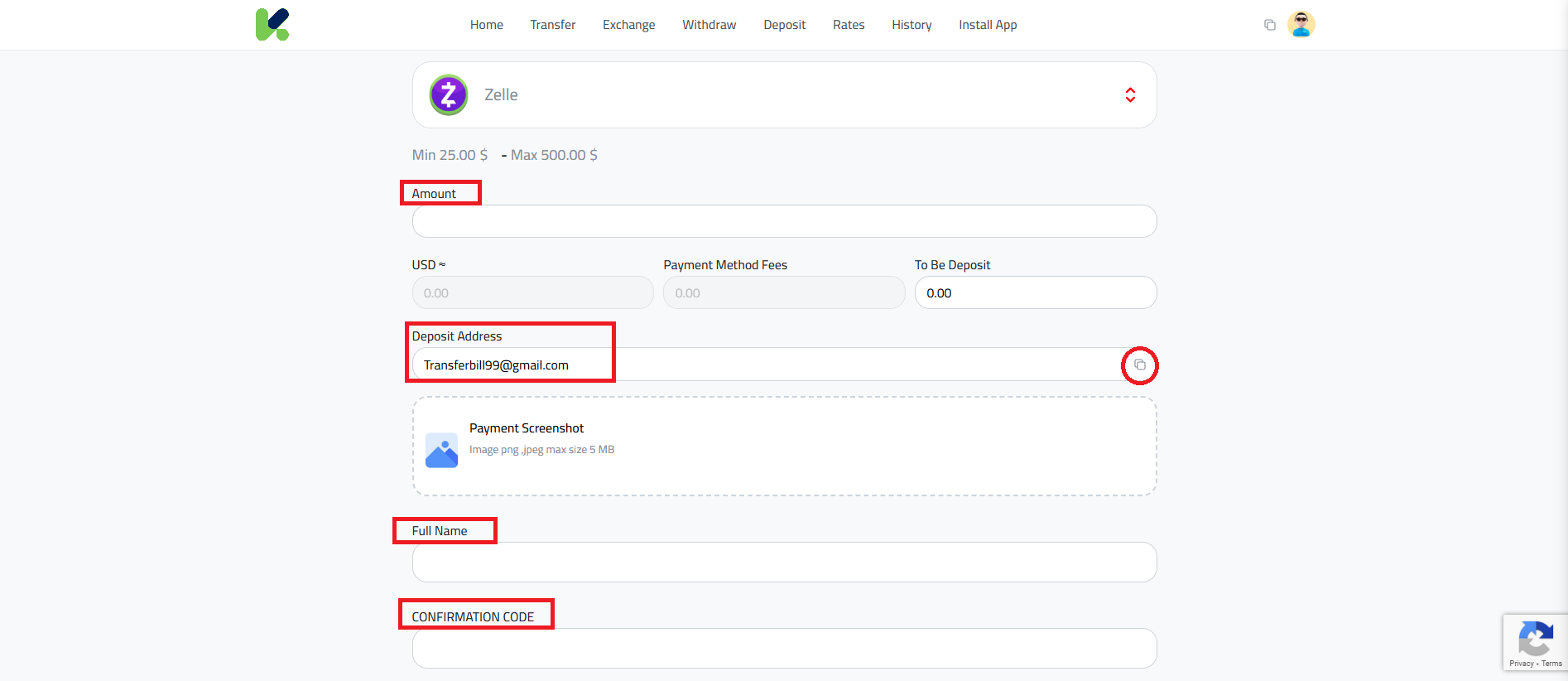Focus the Amount input field
Image resolution: width=1568 pixels, height=681 pixels.
[x=784, y=221]
